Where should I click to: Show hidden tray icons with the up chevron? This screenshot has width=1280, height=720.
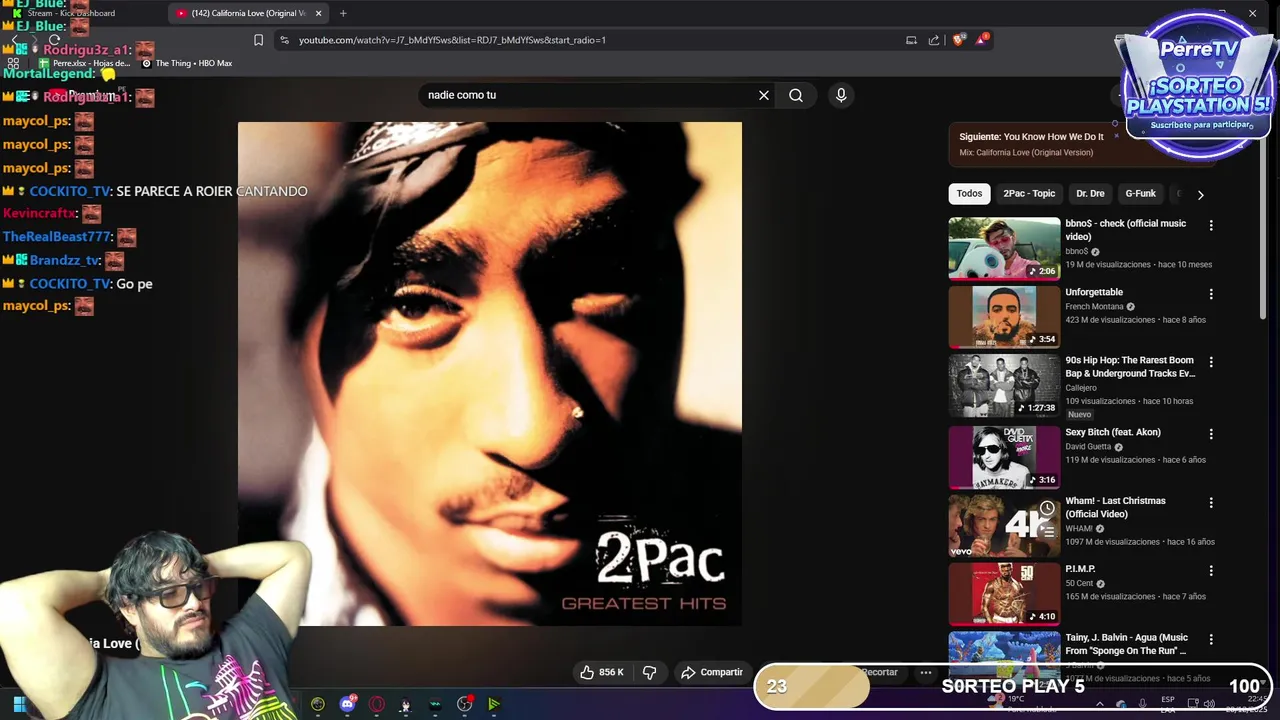[x=1099, y=704]
